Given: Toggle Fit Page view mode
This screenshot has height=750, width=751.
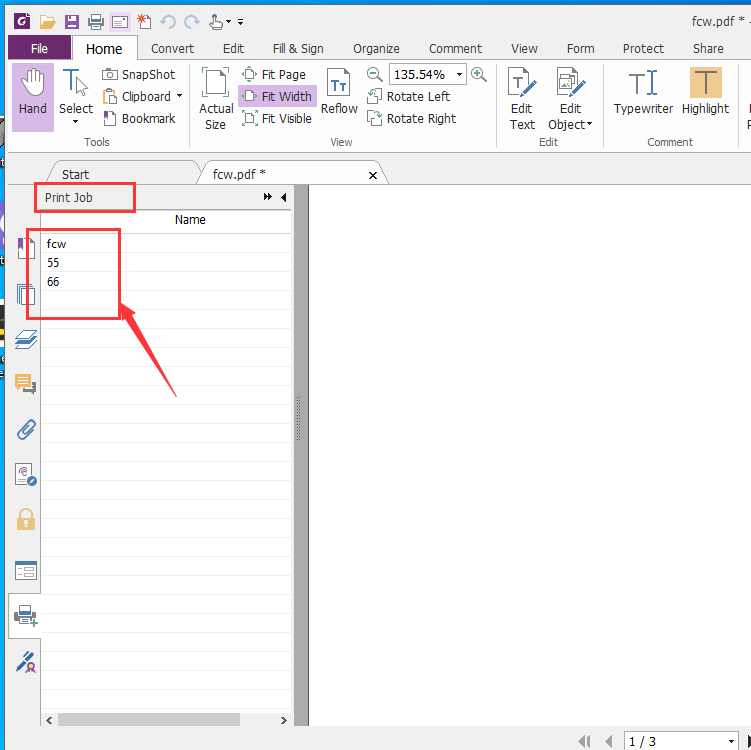Looking at the screenshot, I should (x=274, y=75).
